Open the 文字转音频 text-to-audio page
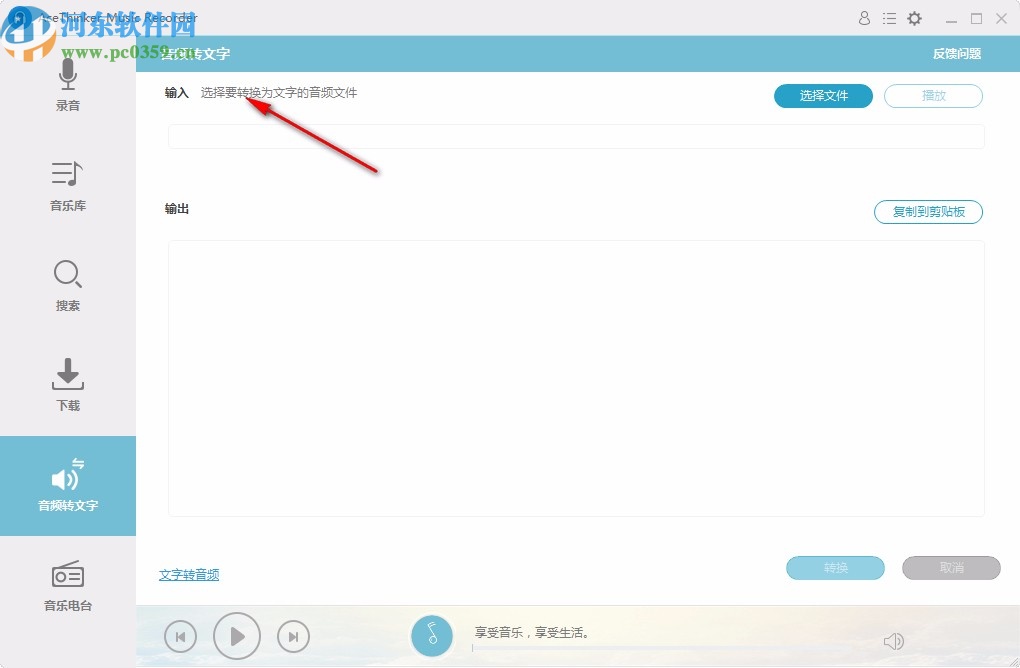 coord(189,574)
